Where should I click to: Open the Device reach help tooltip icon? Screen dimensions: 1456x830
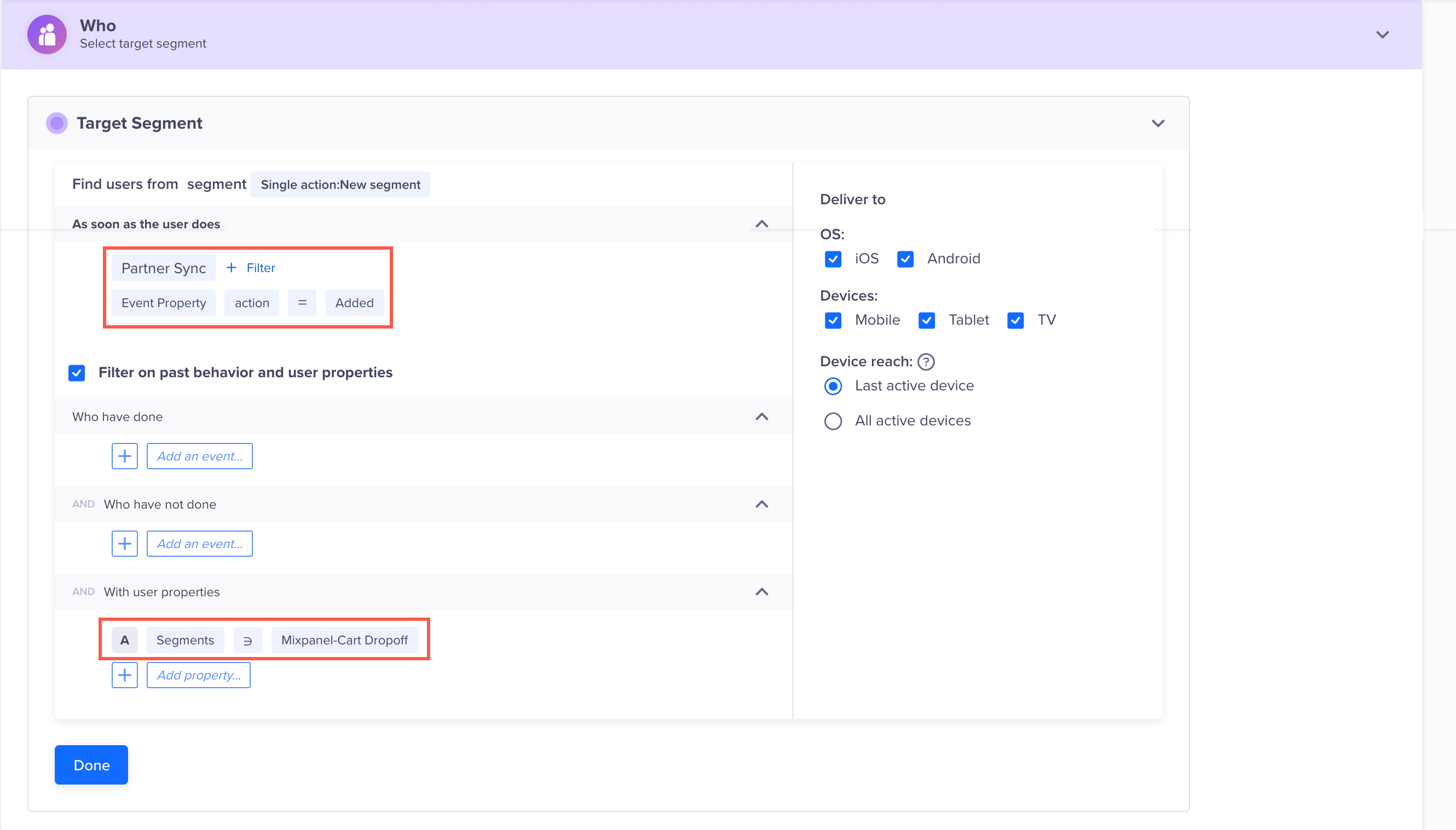(x=926, y=361)
